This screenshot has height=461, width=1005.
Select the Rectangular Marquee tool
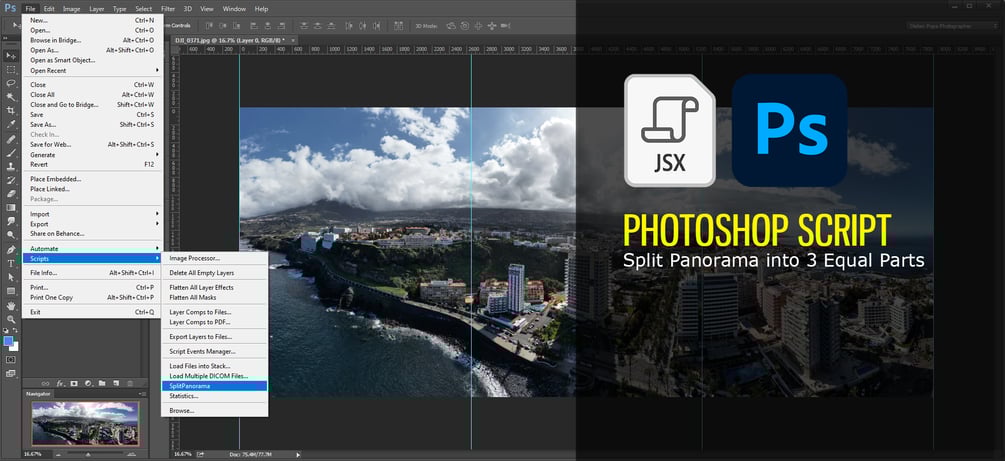pos(11,69)
